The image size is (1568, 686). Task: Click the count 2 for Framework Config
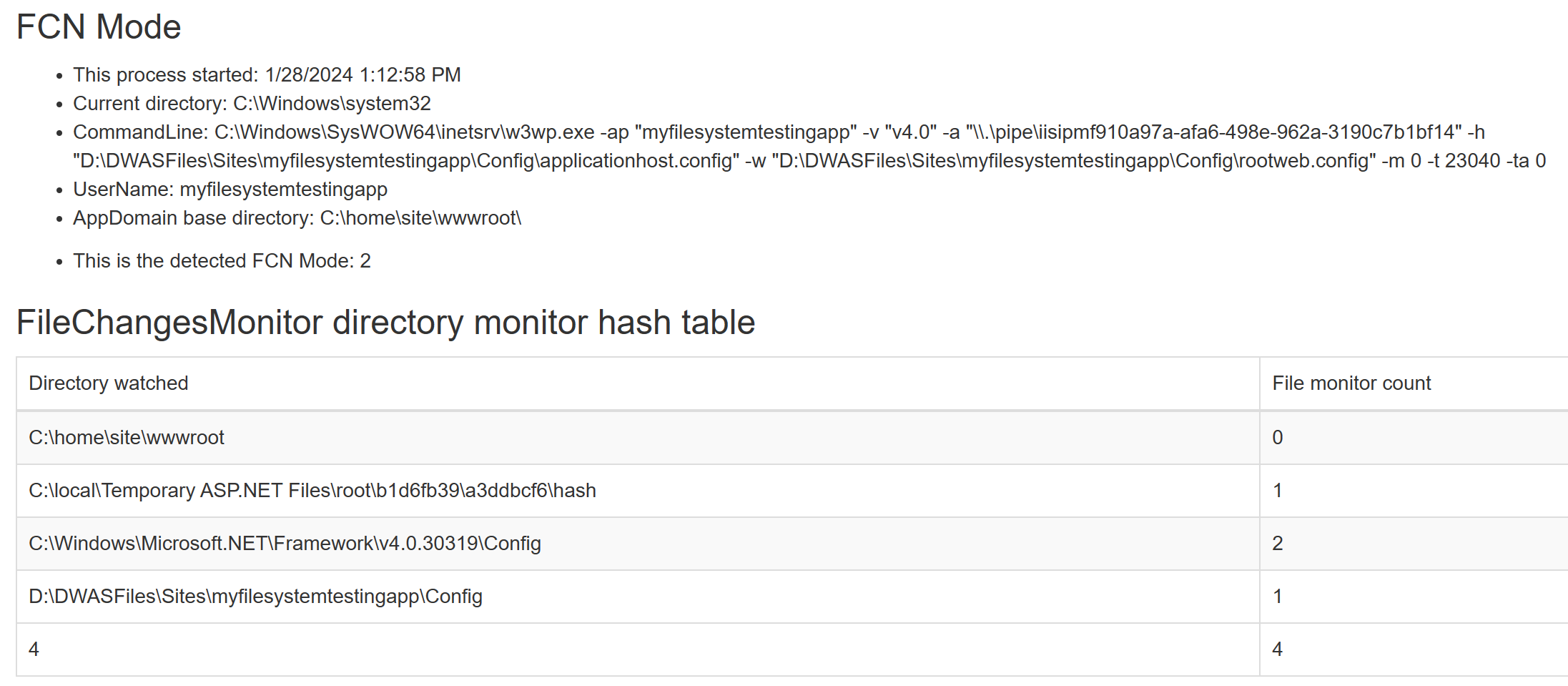click(1278, 544)
